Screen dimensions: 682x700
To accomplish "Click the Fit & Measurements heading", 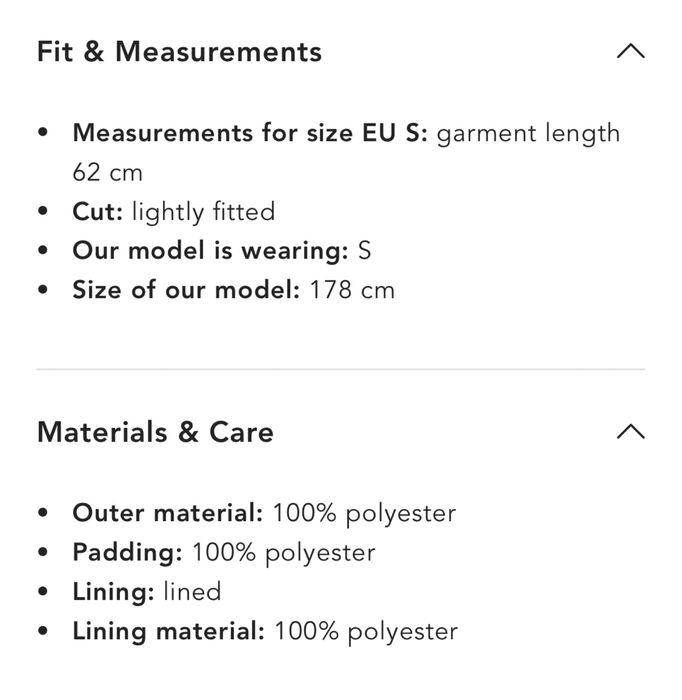I will coord(179,52).
